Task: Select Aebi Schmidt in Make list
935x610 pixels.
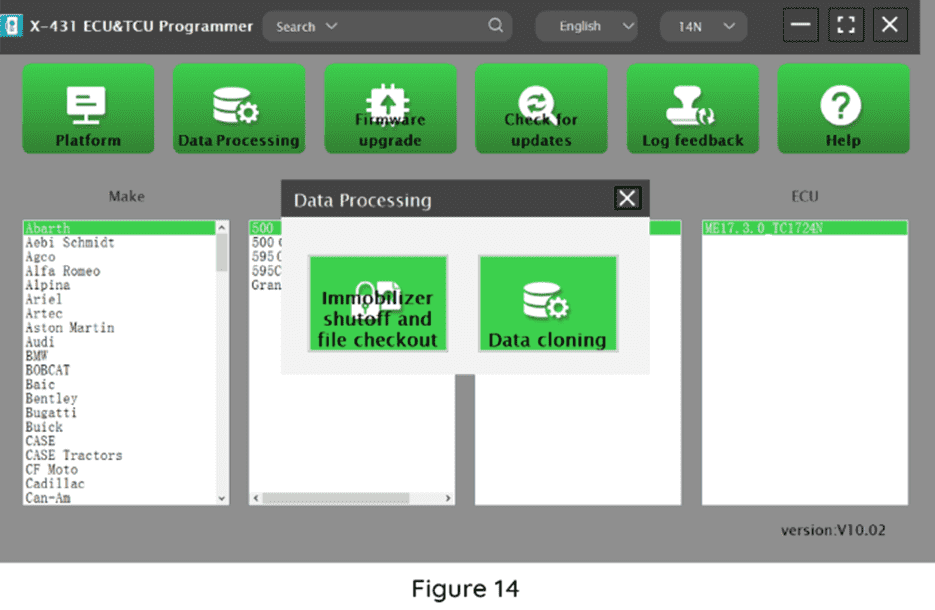Action: [119, 242]
